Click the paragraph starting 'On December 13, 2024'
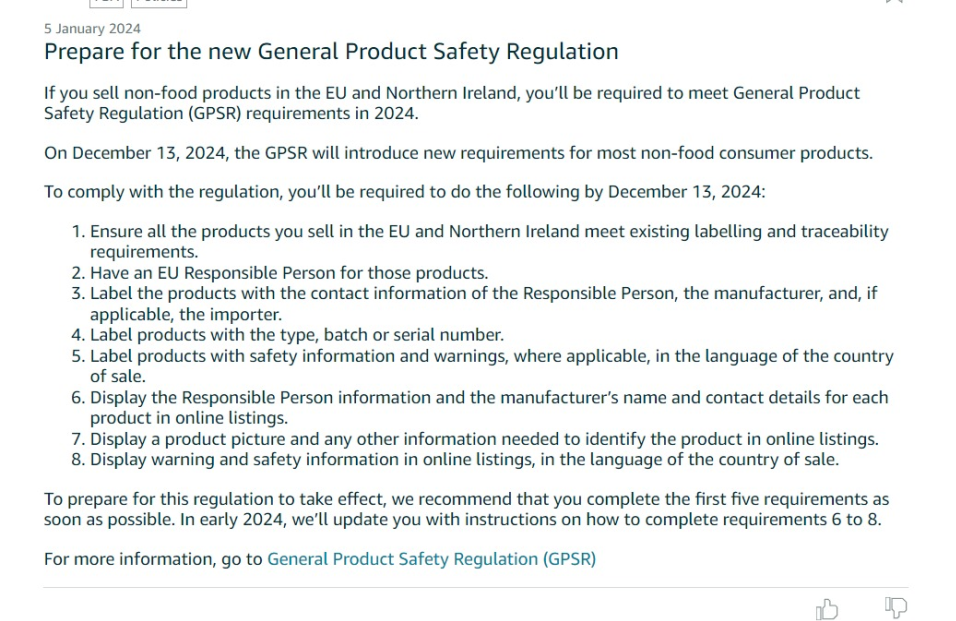 click(x=458, y=152)
